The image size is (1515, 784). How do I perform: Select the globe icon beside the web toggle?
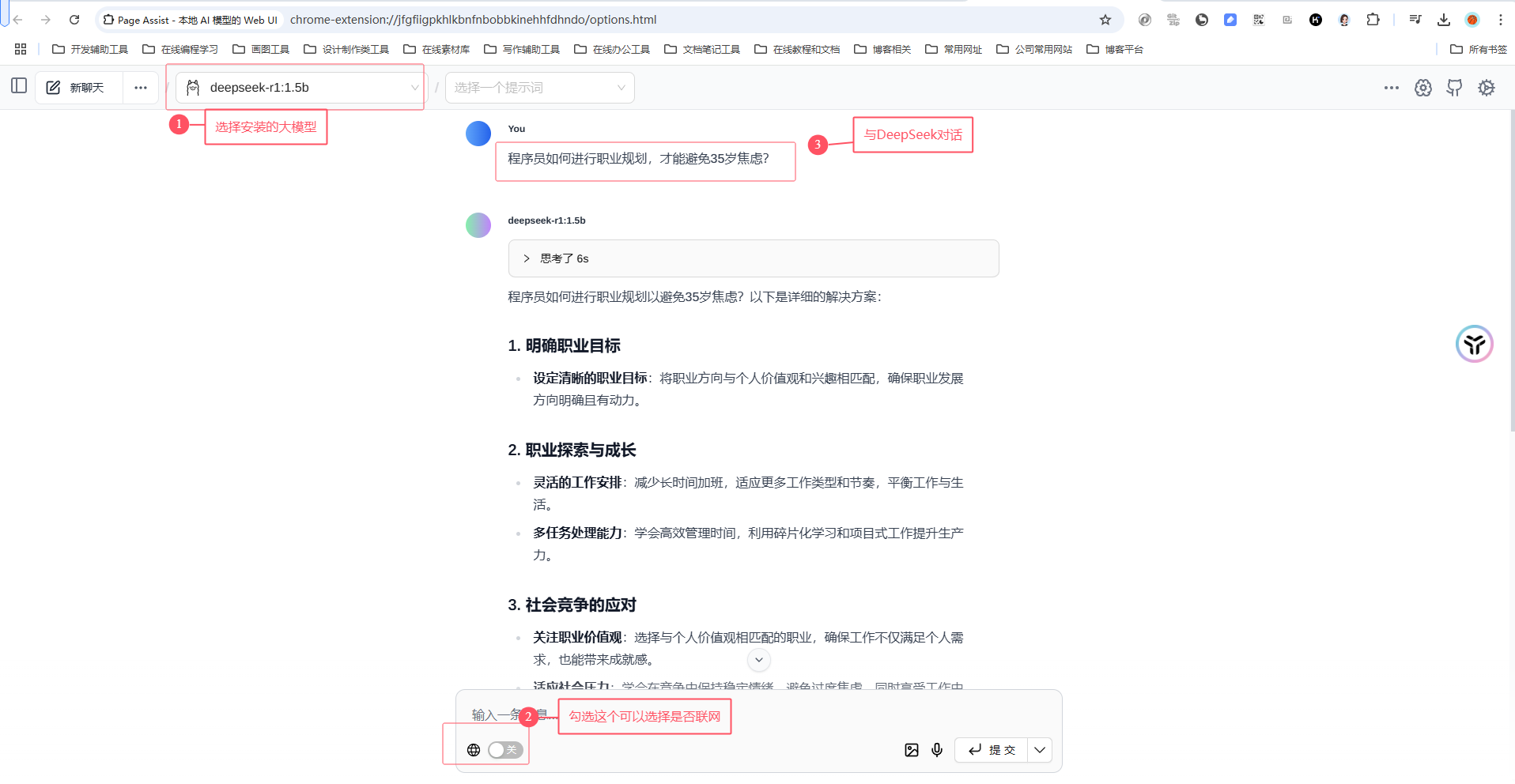pos(474,750)
